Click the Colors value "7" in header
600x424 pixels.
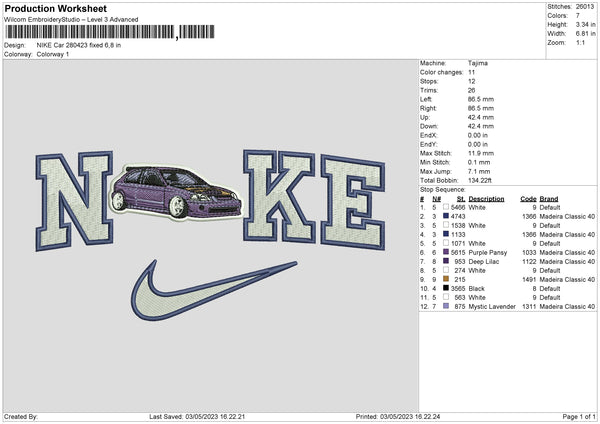(578, 16)
